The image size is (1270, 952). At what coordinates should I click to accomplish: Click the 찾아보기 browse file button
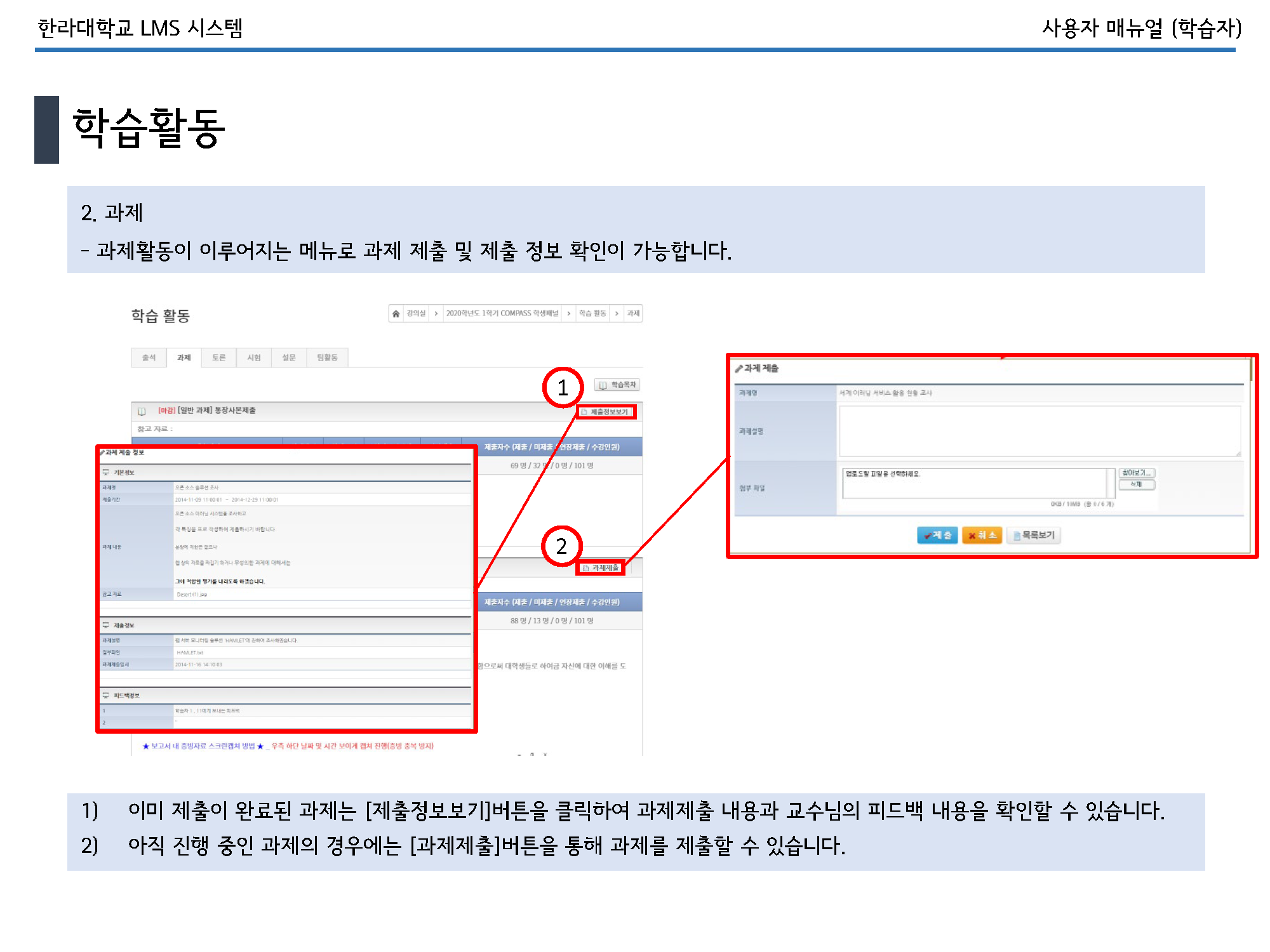pos(1136,473)
